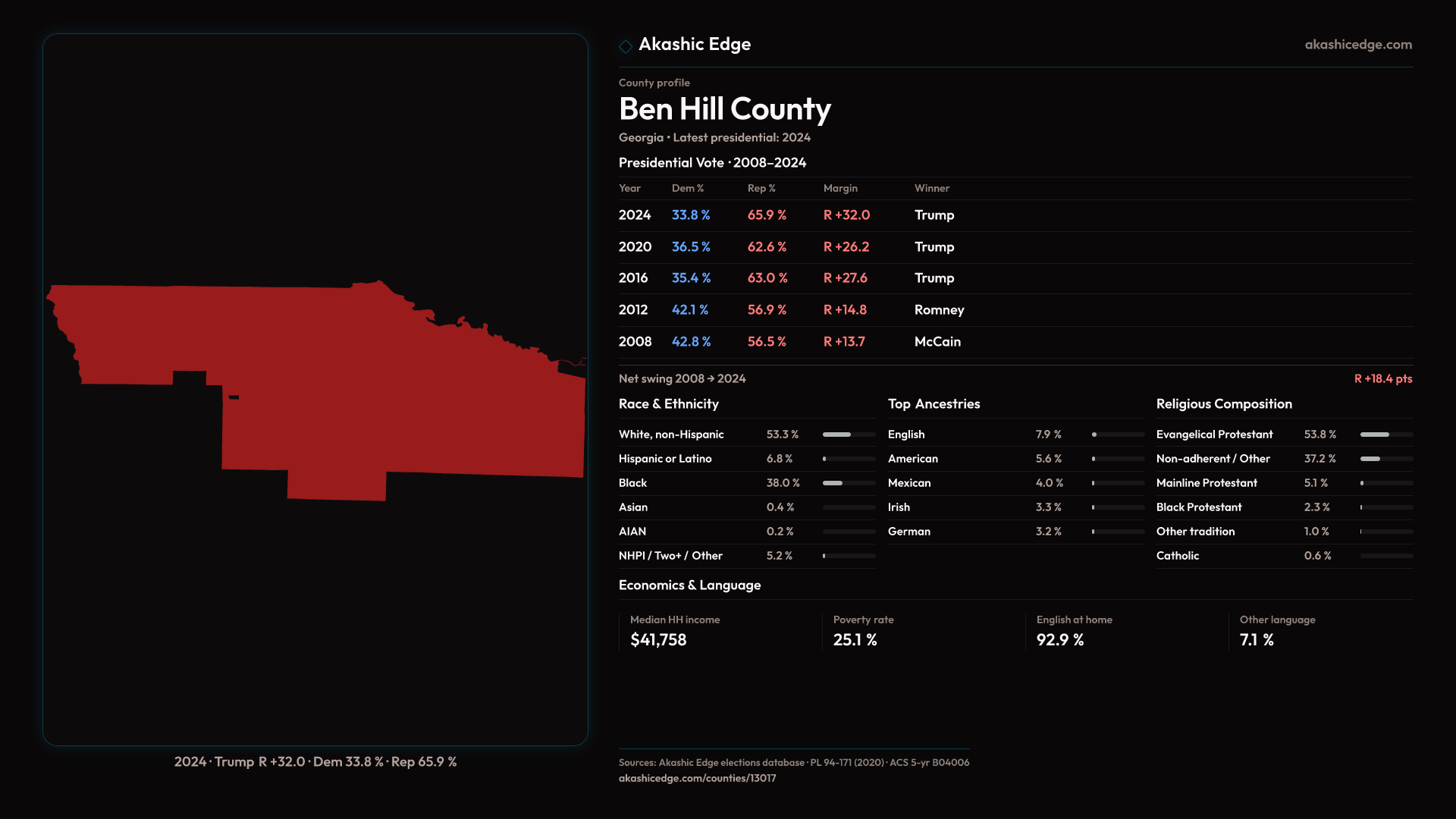Click the Margin column header

[x=840, y=188]
